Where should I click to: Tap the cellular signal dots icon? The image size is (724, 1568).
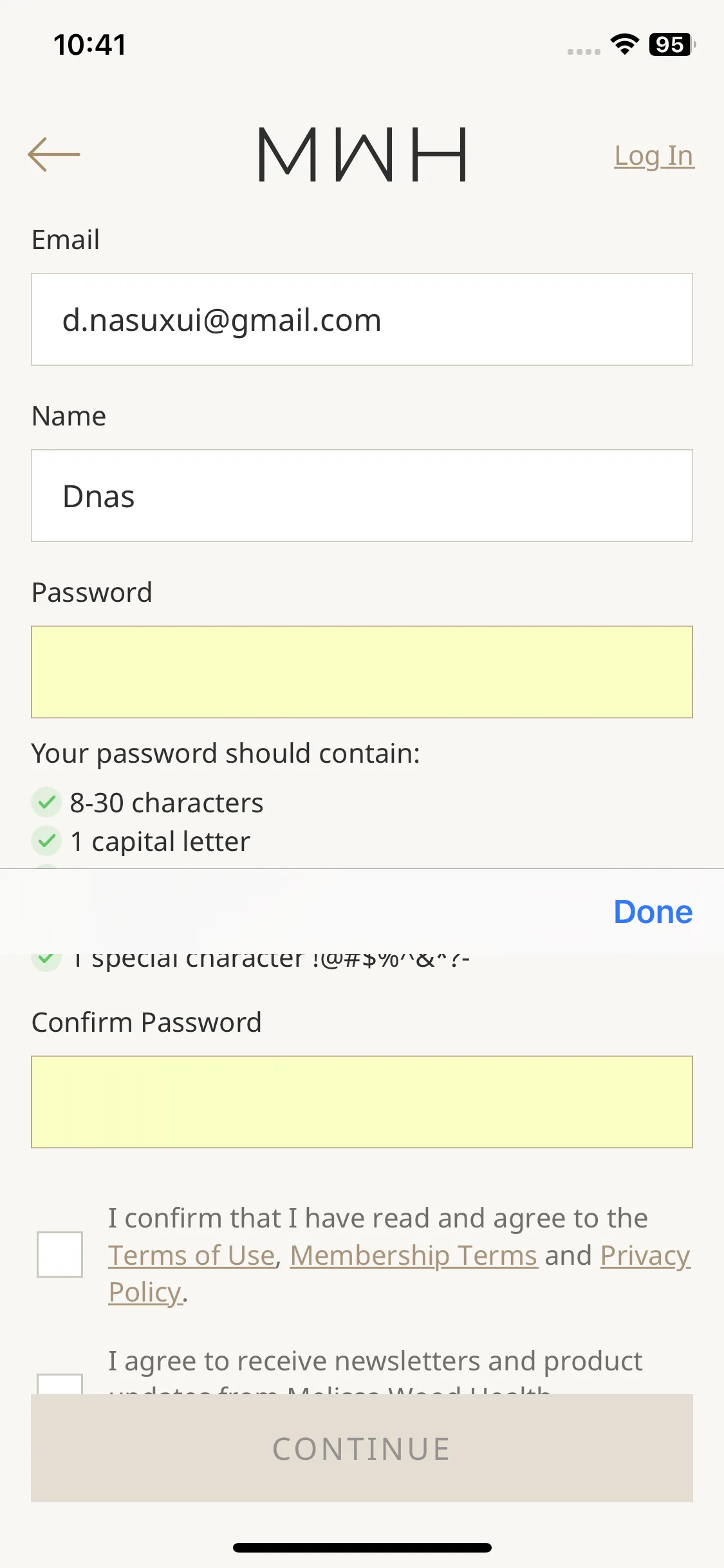tap(584, 51)
